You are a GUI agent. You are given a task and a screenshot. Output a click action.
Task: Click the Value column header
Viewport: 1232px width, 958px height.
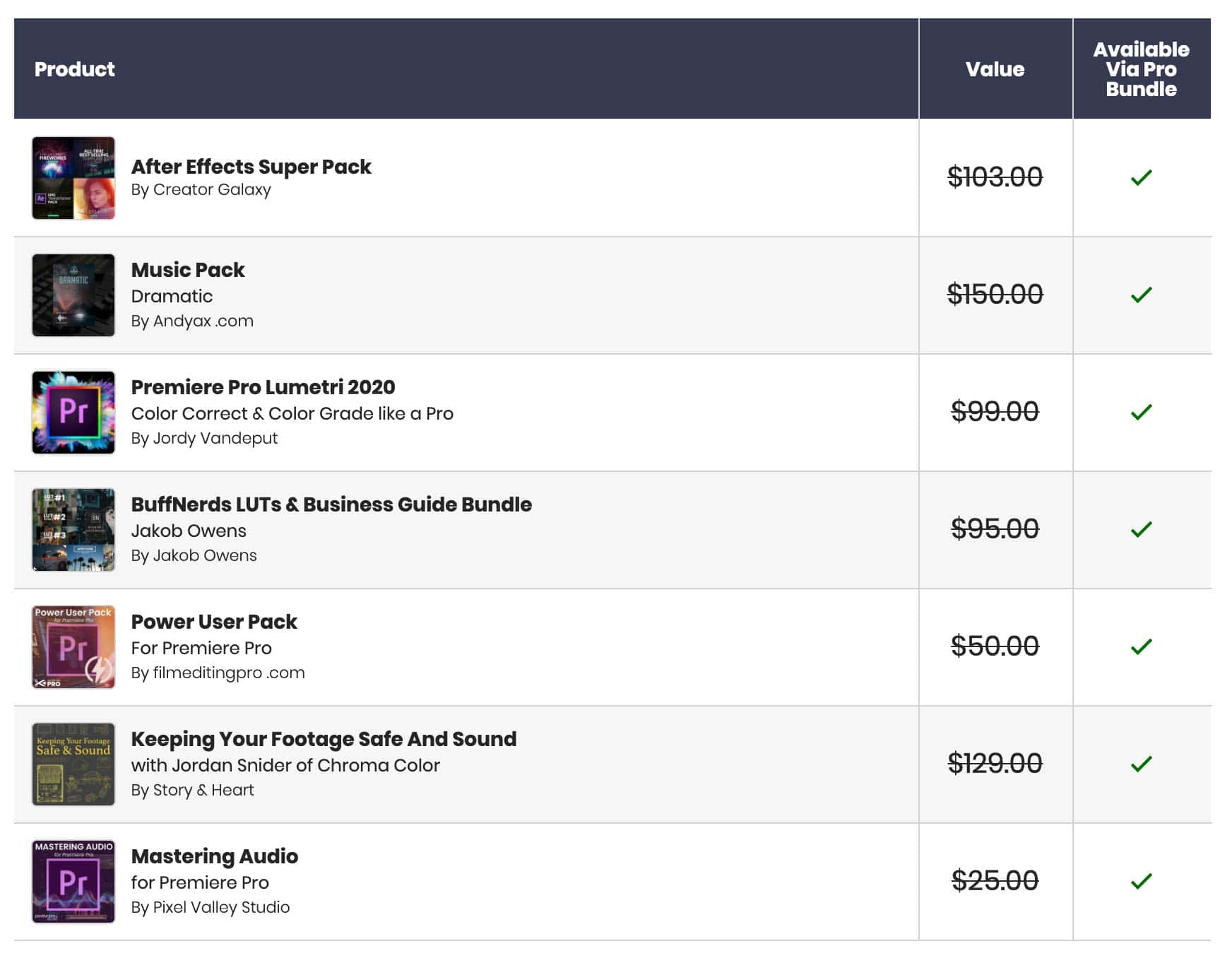point(995,69)
